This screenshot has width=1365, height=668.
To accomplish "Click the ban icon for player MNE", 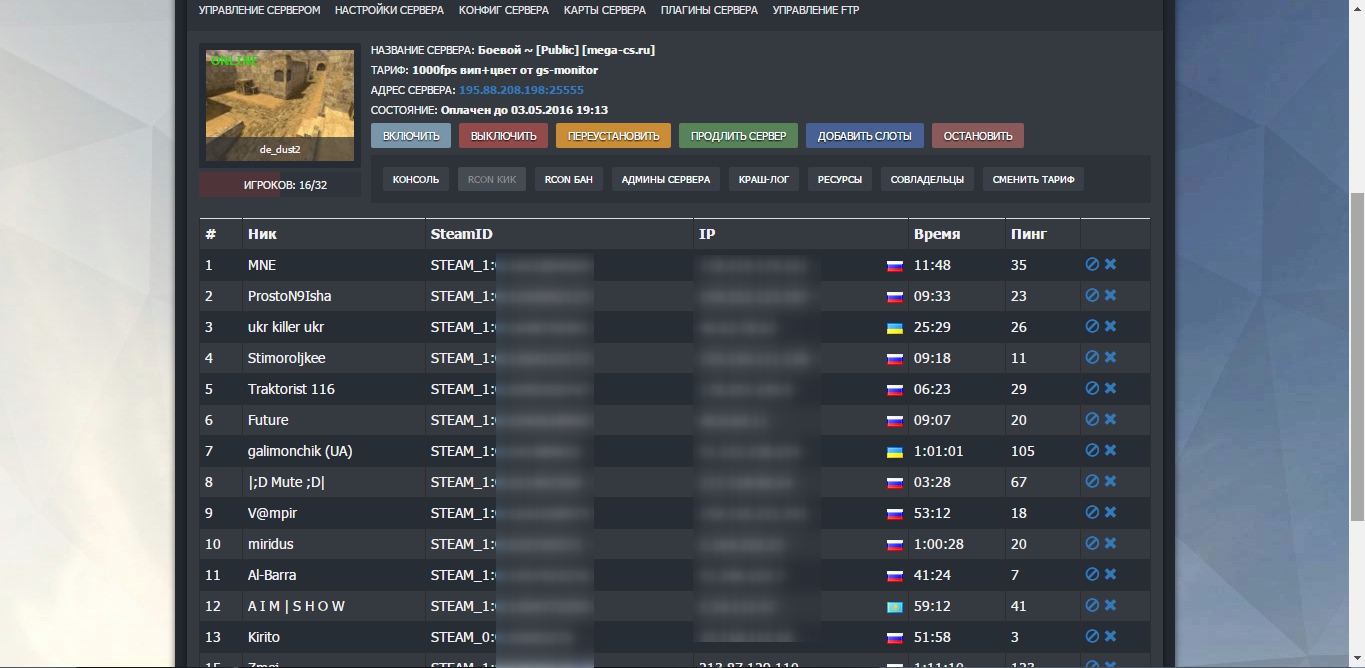I will 1092,264.
